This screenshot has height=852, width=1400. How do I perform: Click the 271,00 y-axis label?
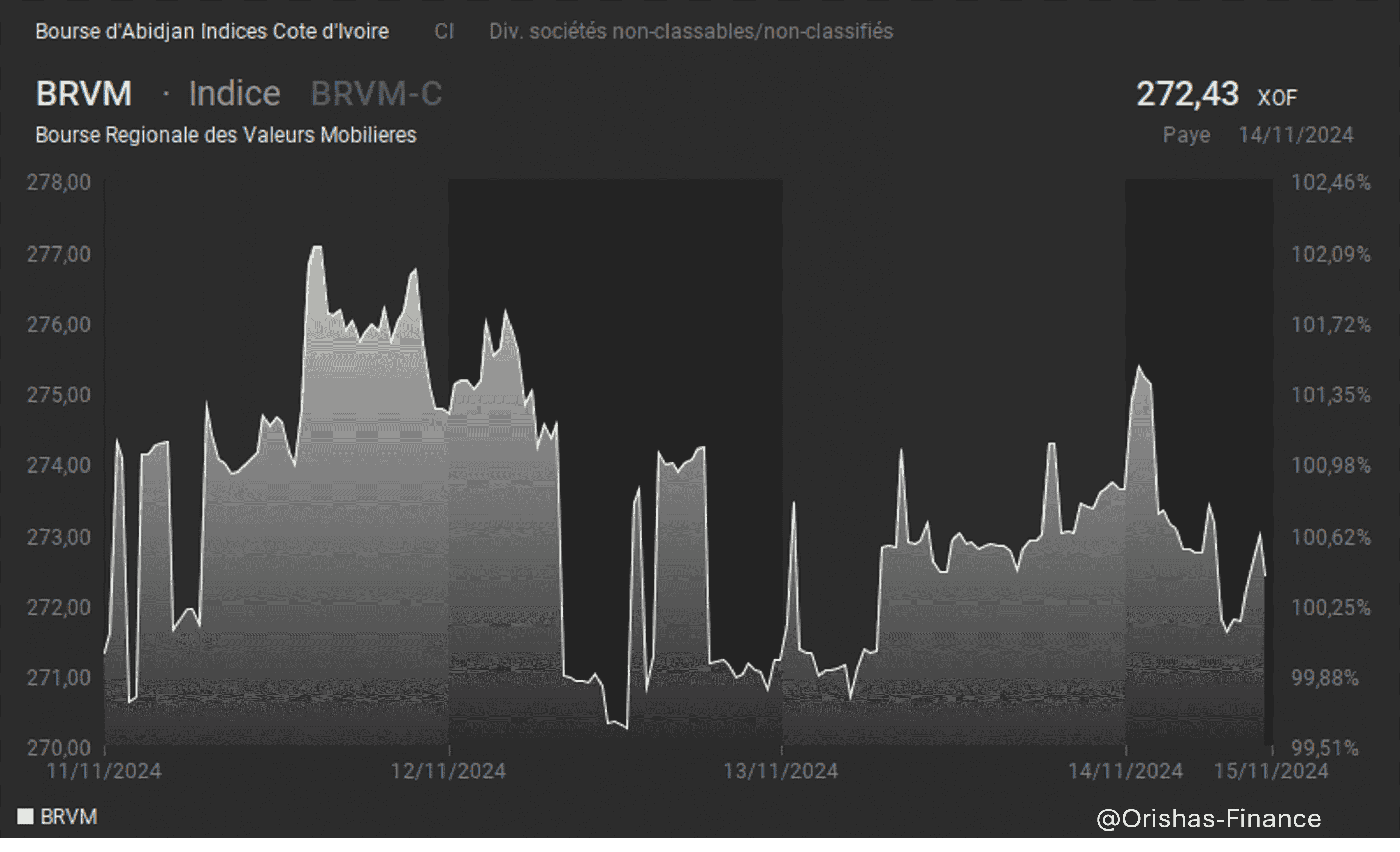(58, 678)
